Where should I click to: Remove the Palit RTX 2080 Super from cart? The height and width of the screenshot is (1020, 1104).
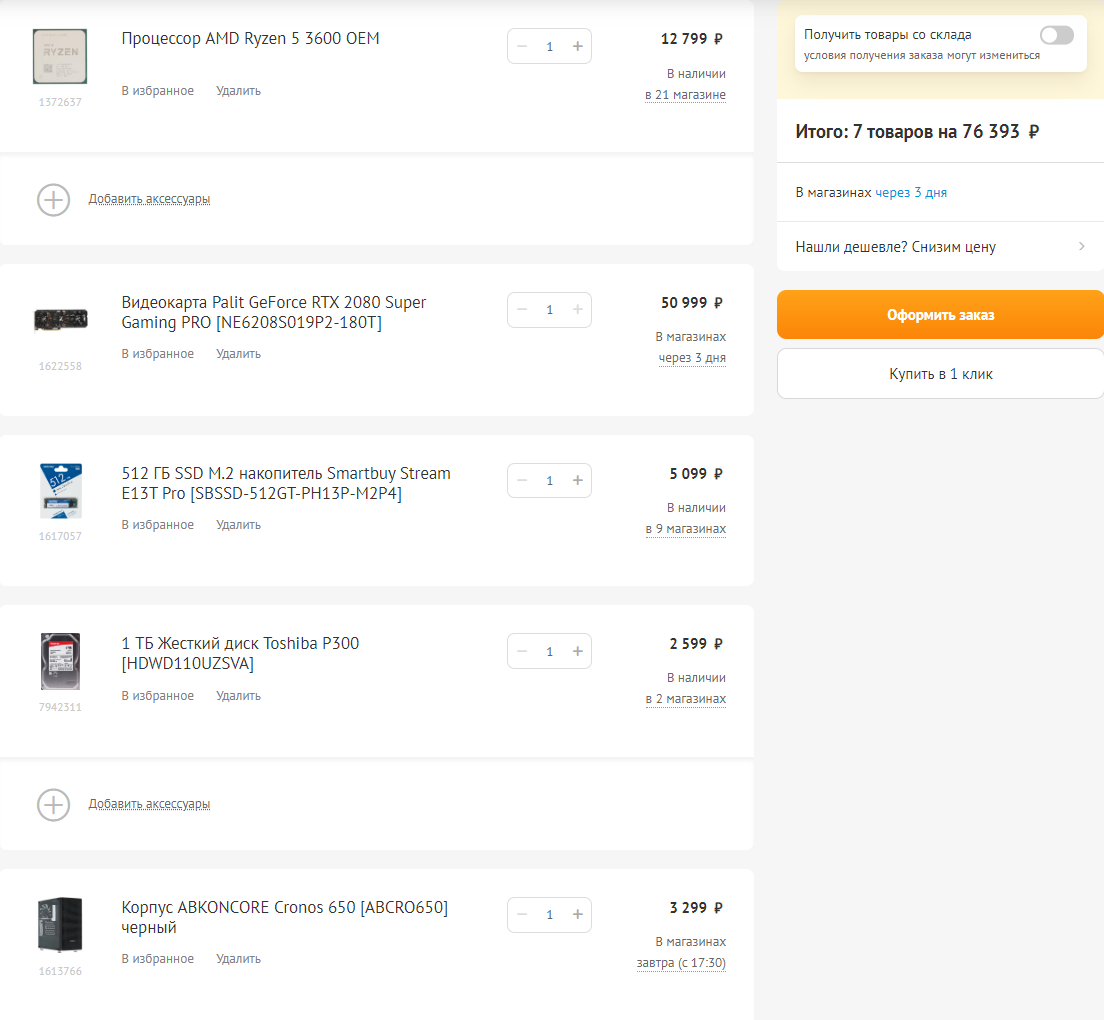coord(238,354)
